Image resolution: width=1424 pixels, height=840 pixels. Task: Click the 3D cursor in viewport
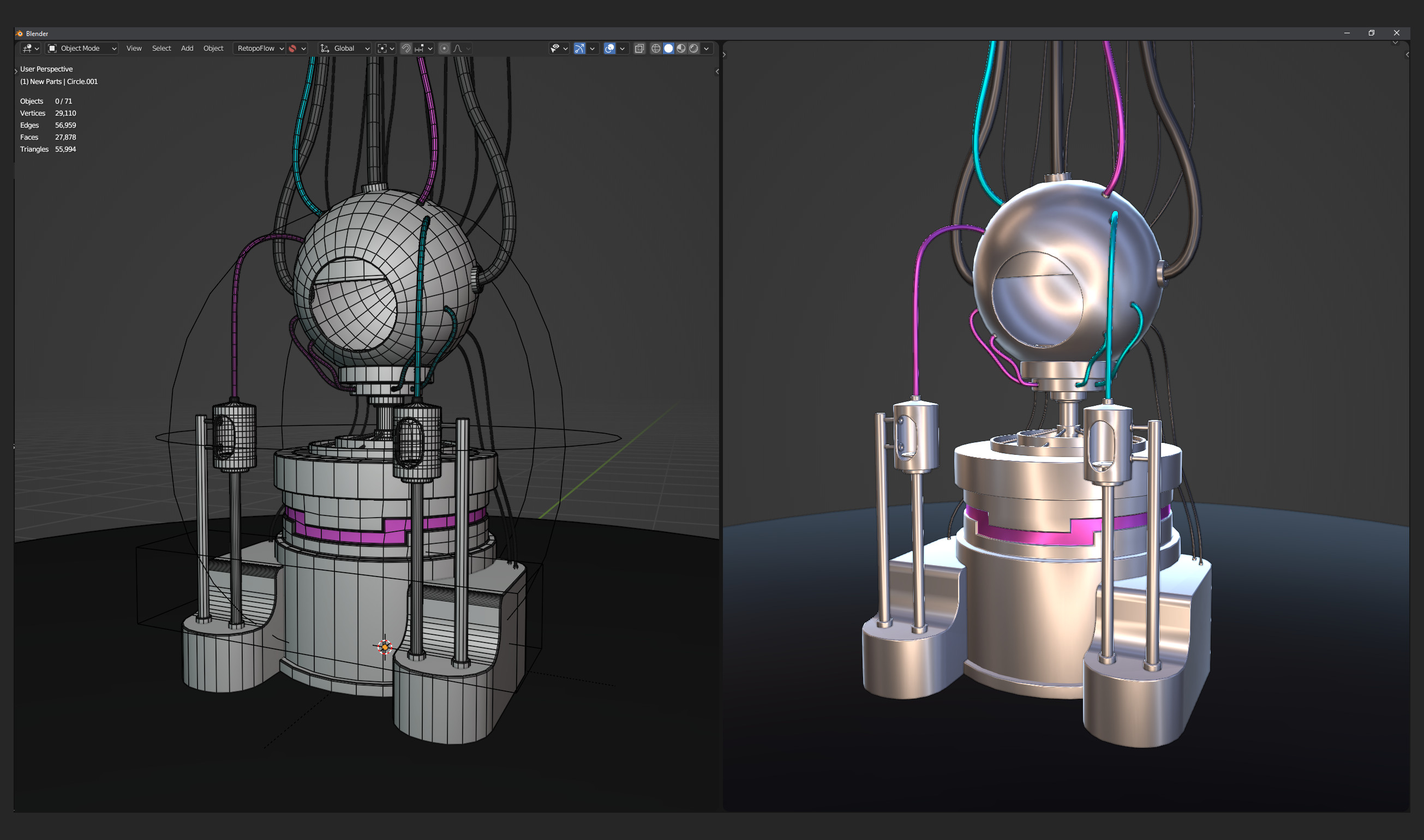pyautogui.click(x=385, y=647)
